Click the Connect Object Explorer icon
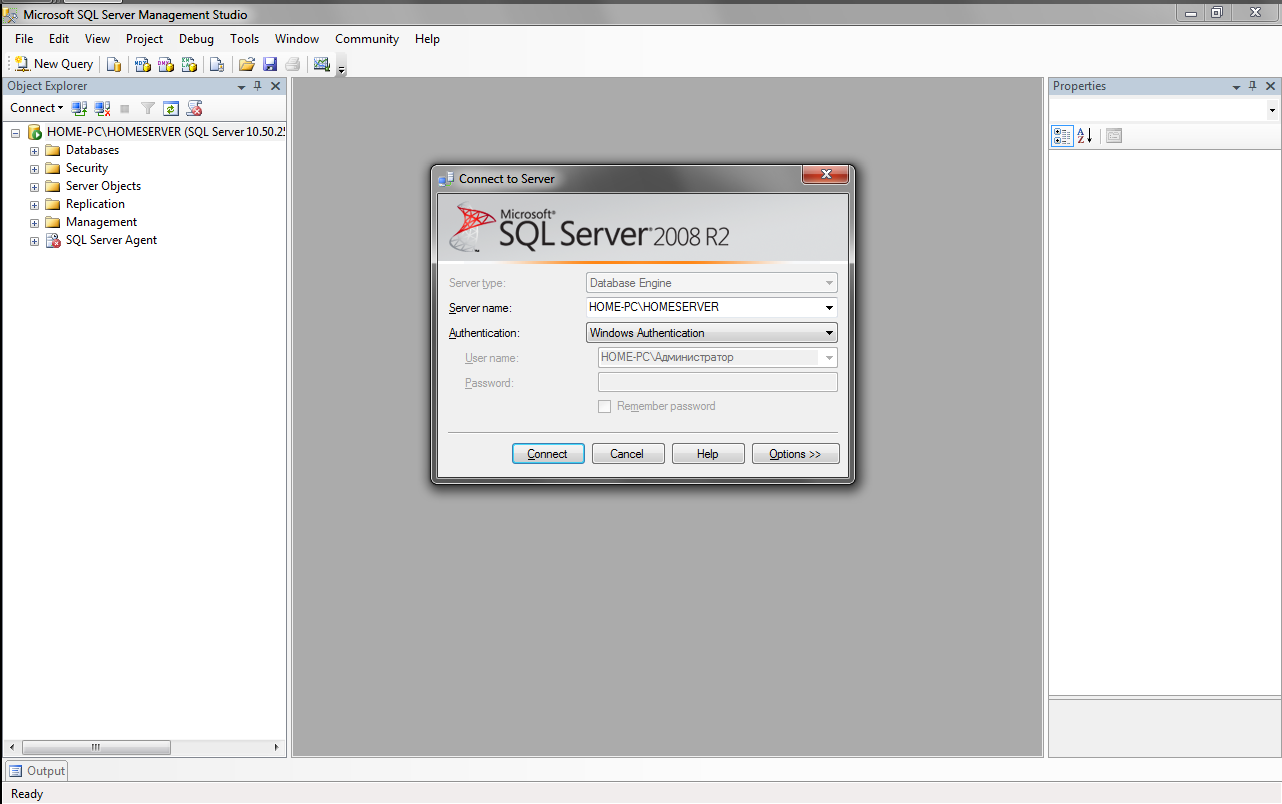 79,108
